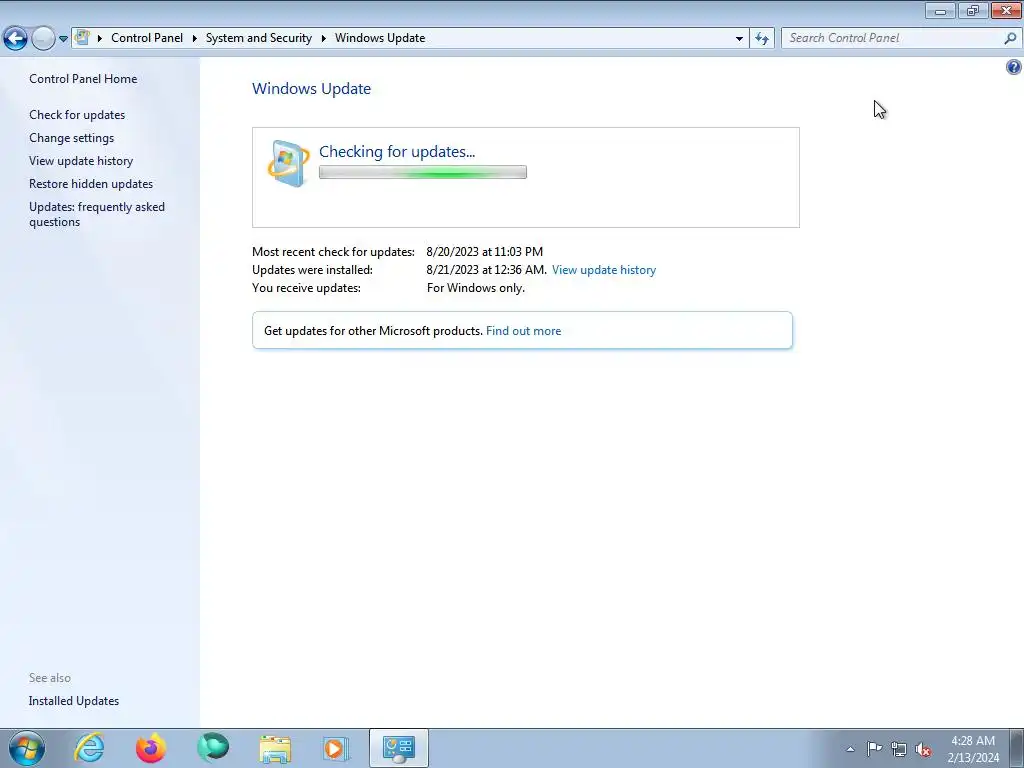
Task: Click the network tray icon
Action: (899, 749)
